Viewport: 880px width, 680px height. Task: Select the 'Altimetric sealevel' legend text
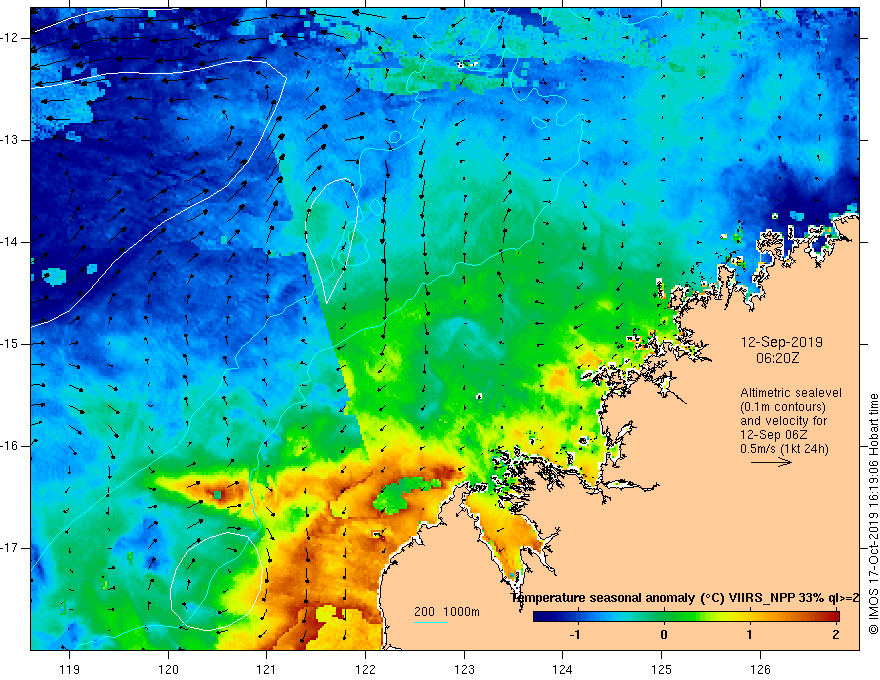791,393
